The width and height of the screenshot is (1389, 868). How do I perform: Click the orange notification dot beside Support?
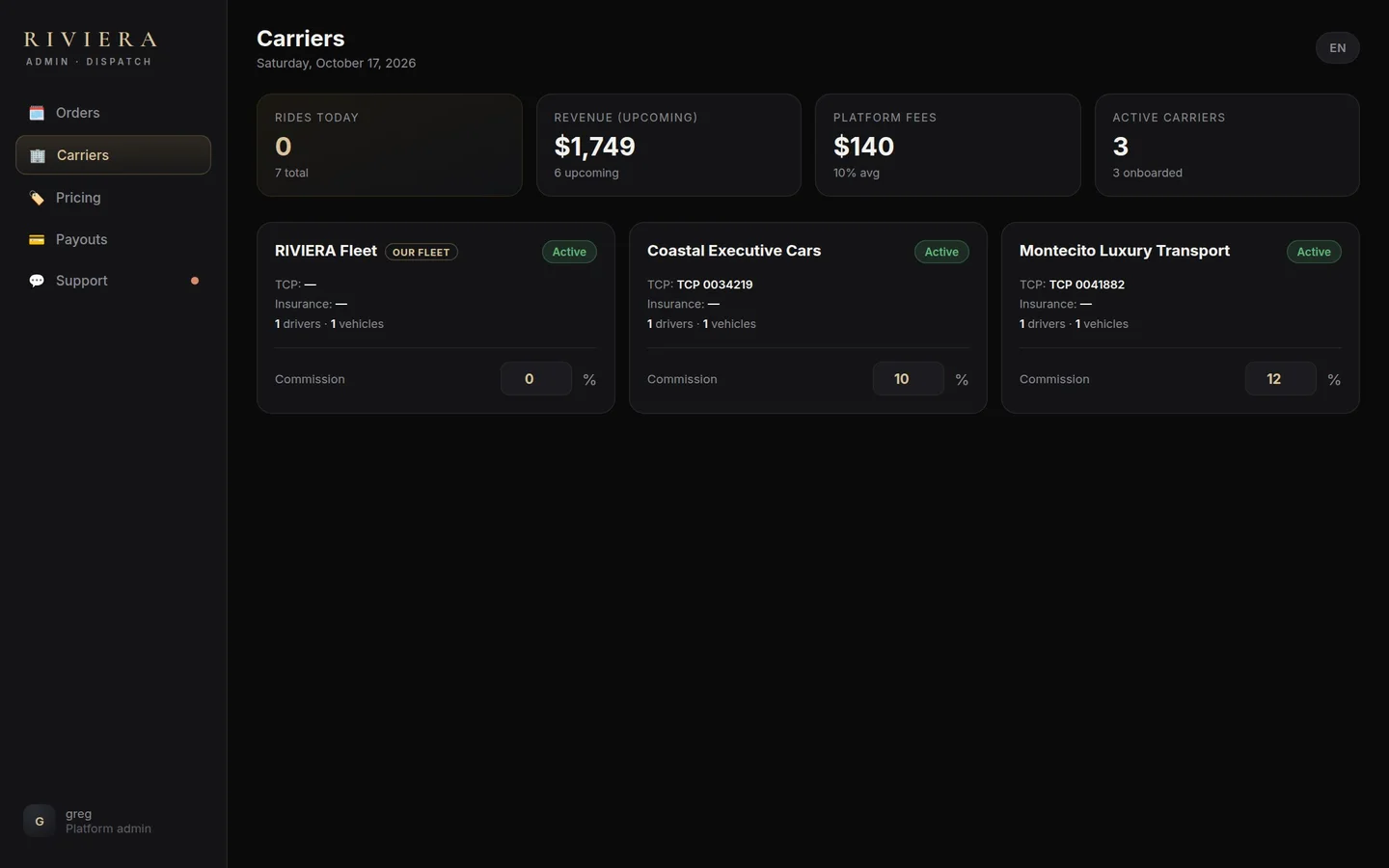195,281
